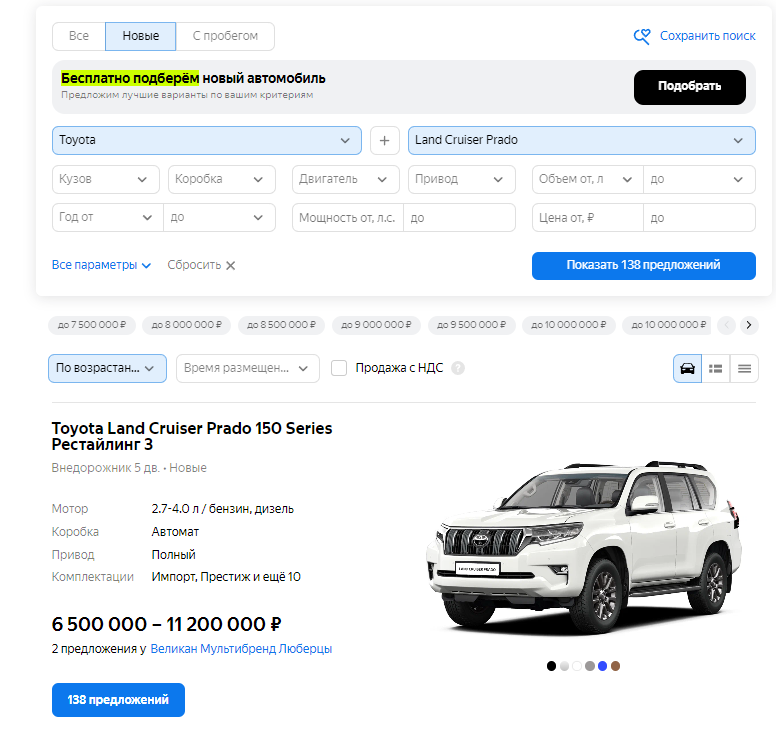Switch to car card view icon
The image size is (776, 731).
(687, 368)
